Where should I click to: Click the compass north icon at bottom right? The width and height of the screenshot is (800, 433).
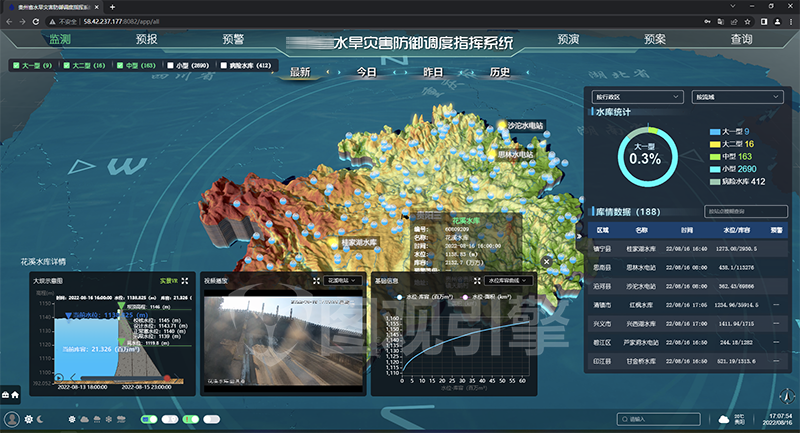click(787, 395)
